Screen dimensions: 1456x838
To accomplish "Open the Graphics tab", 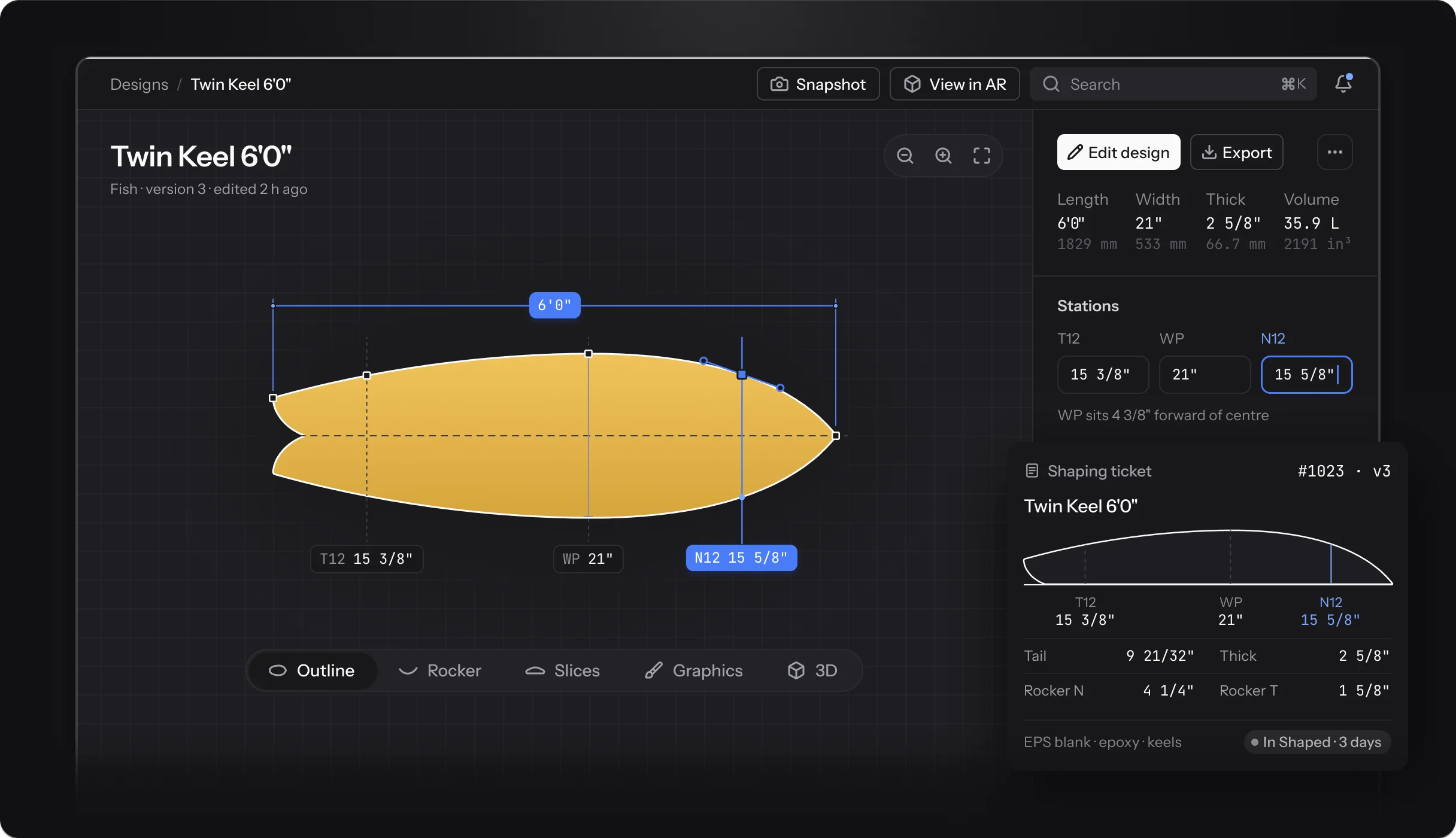I will click(694, 670).
